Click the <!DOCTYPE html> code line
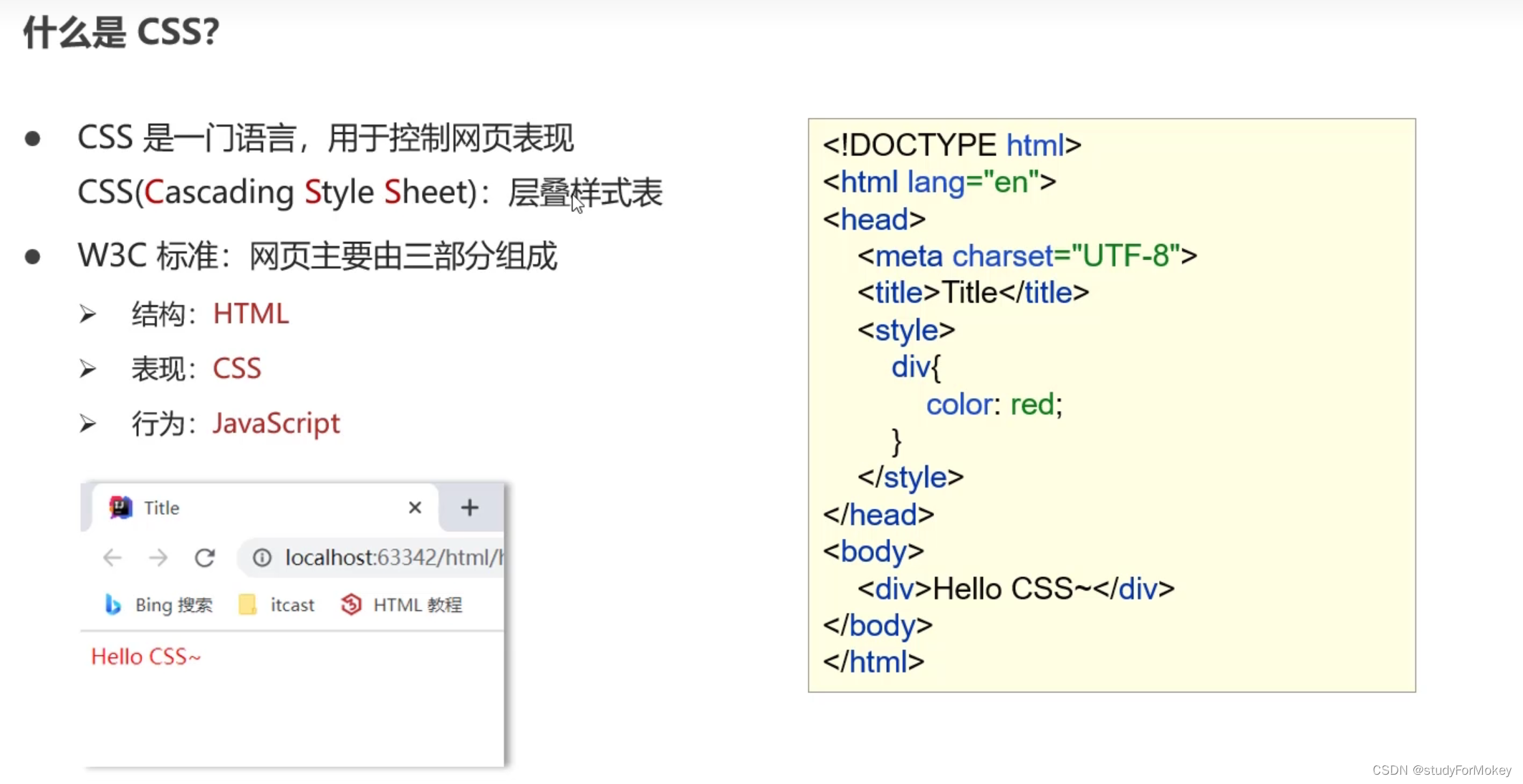The width and height of the screenshot is (1523, 784). click(952, 145)
